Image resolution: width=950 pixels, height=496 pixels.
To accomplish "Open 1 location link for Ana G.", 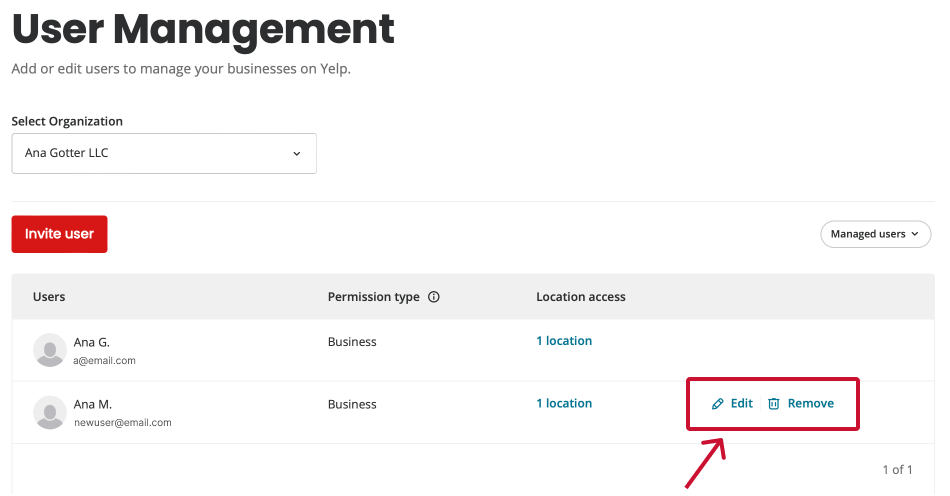I will [x=564, y=341].
